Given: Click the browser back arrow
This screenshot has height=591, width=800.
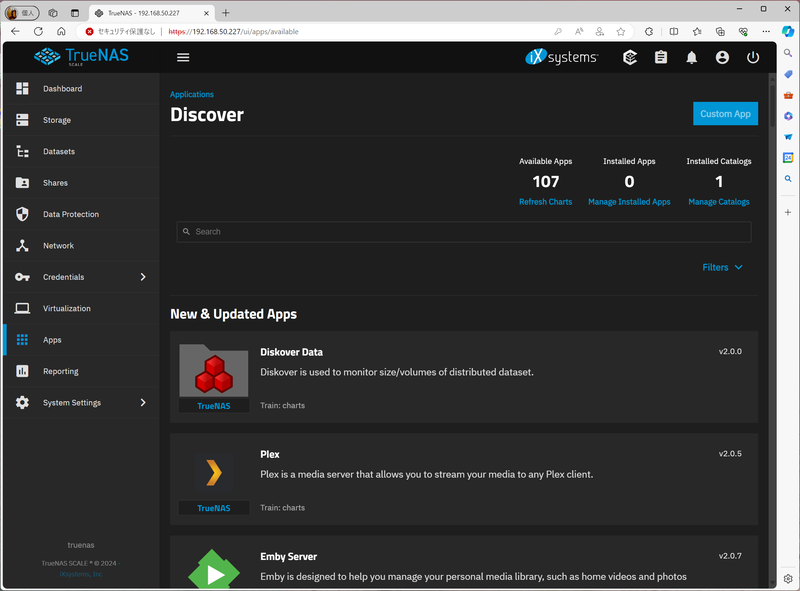Looking at the screenshot, I should (15, 32).
